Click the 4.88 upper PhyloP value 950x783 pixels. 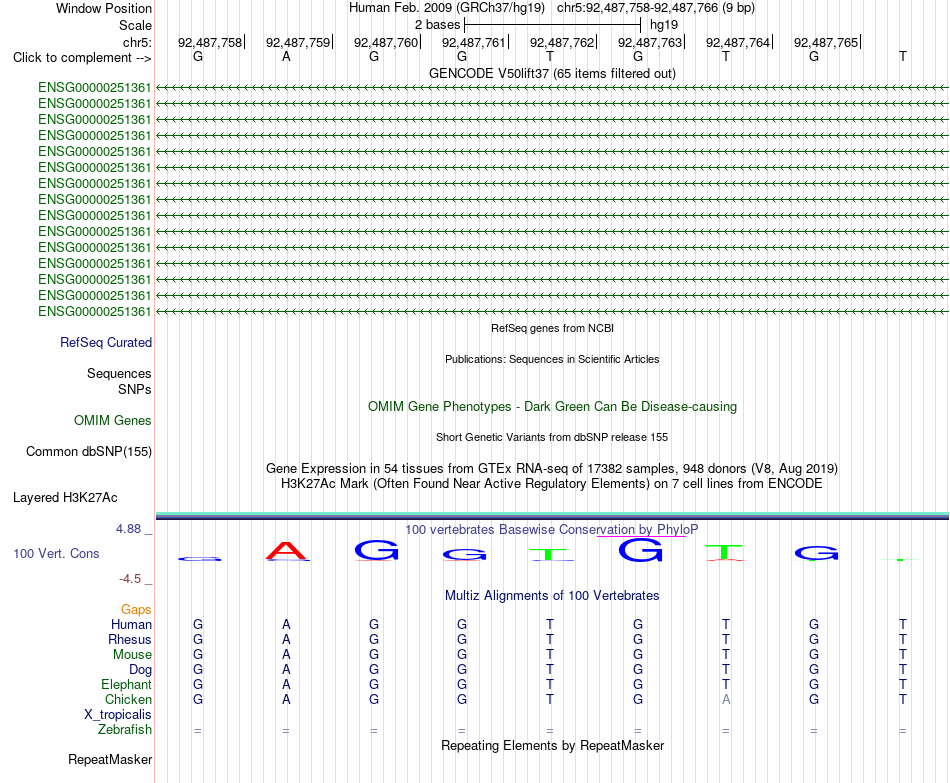pyautogui.click(x=128, y=529)
